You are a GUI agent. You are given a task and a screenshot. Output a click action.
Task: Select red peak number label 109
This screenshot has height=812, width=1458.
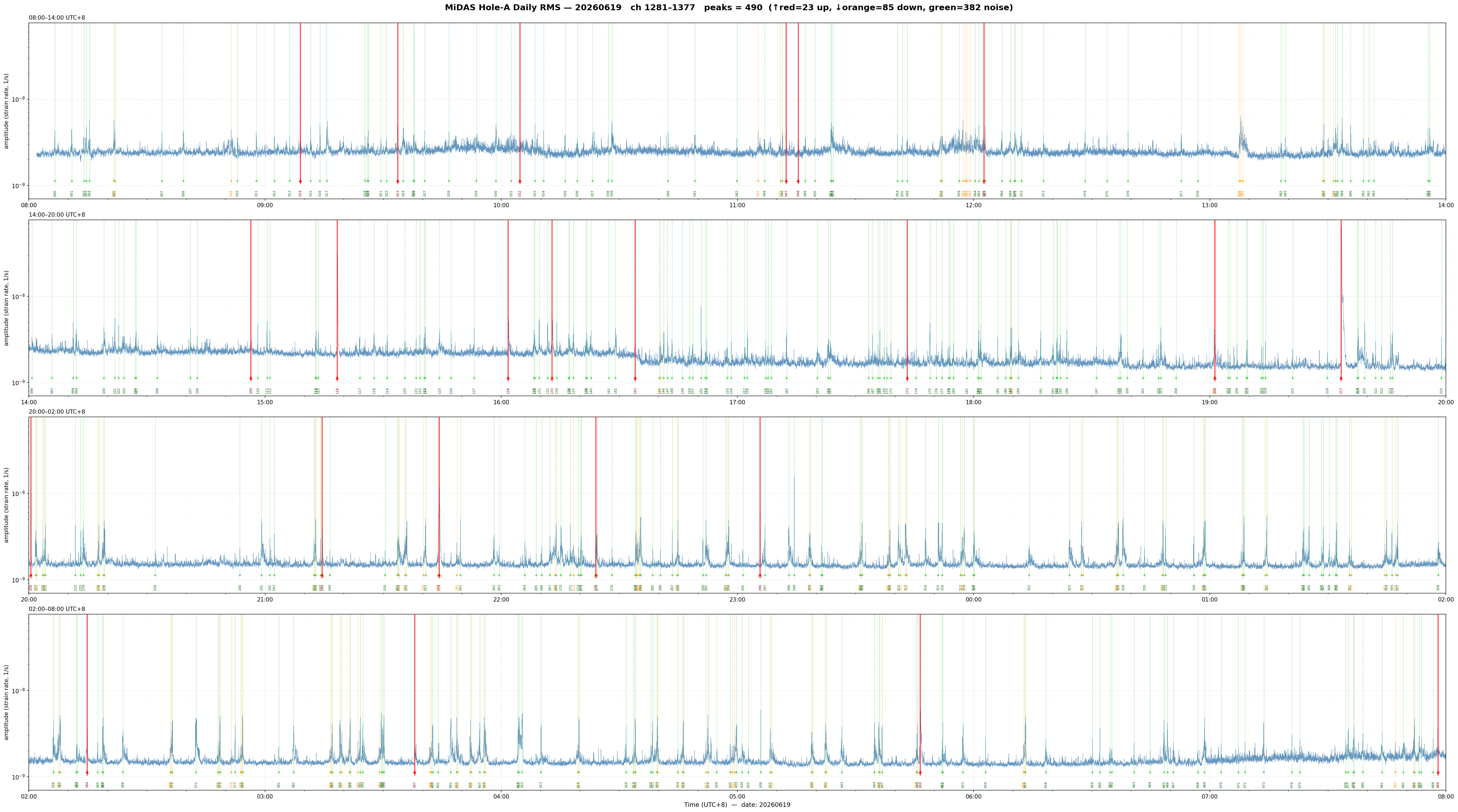(251, 391)
